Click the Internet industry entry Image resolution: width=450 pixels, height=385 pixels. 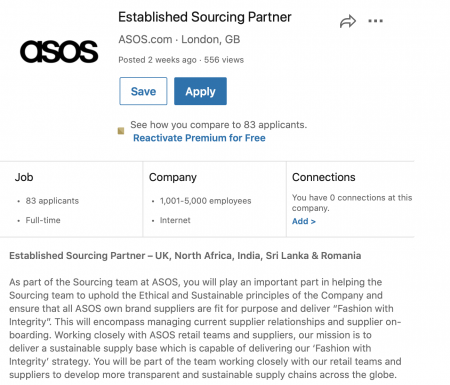175,220
